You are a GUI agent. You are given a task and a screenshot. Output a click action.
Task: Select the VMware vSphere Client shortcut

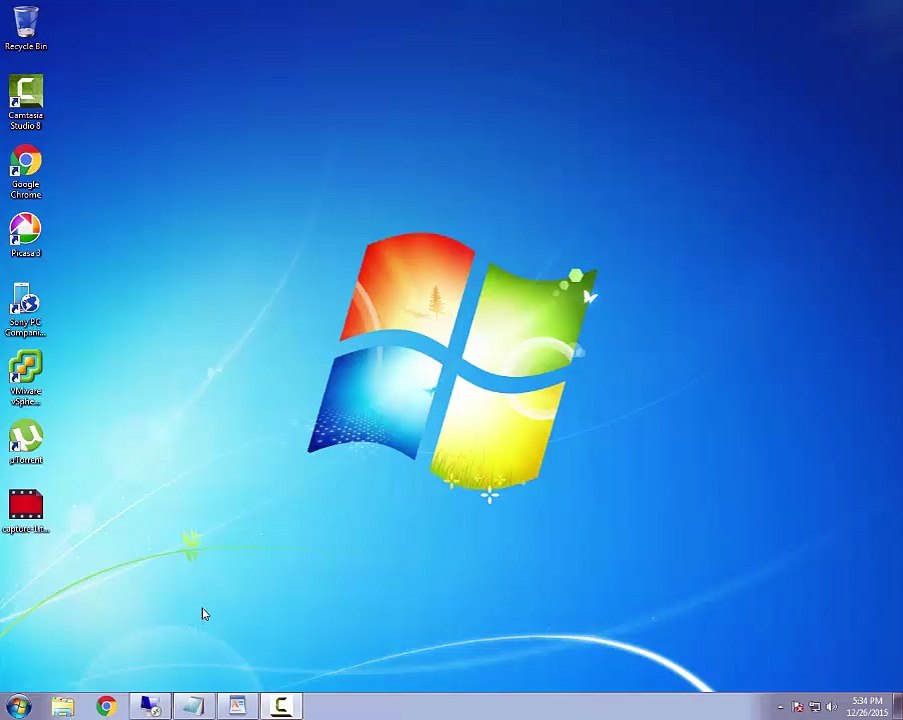26,379
